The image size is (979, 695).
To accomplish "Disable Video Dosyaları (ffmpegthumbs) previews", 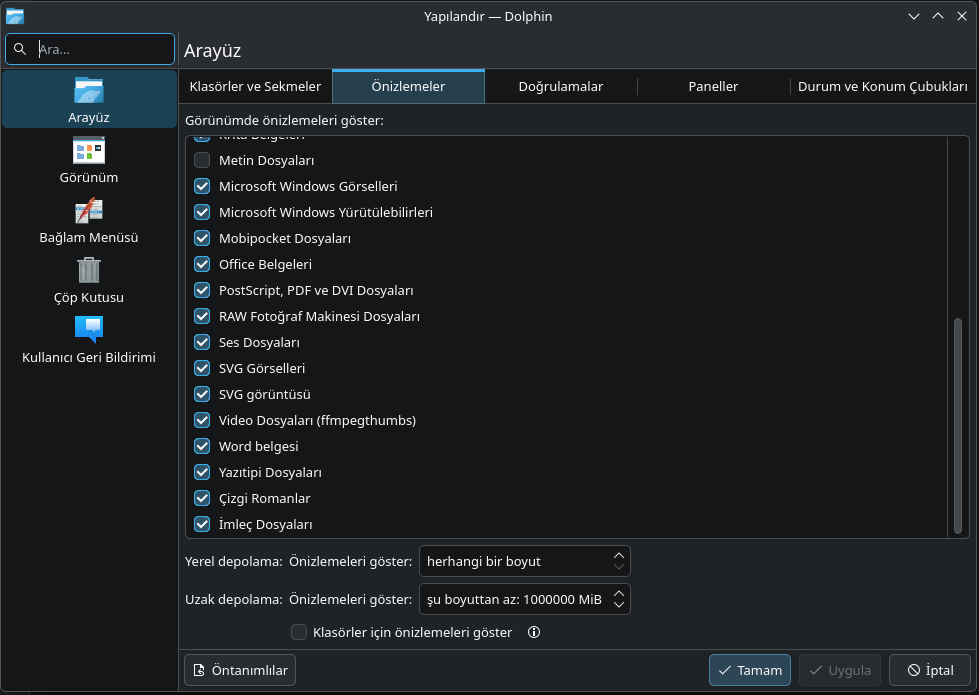I will pyautogui.click(x=202, y=420).
